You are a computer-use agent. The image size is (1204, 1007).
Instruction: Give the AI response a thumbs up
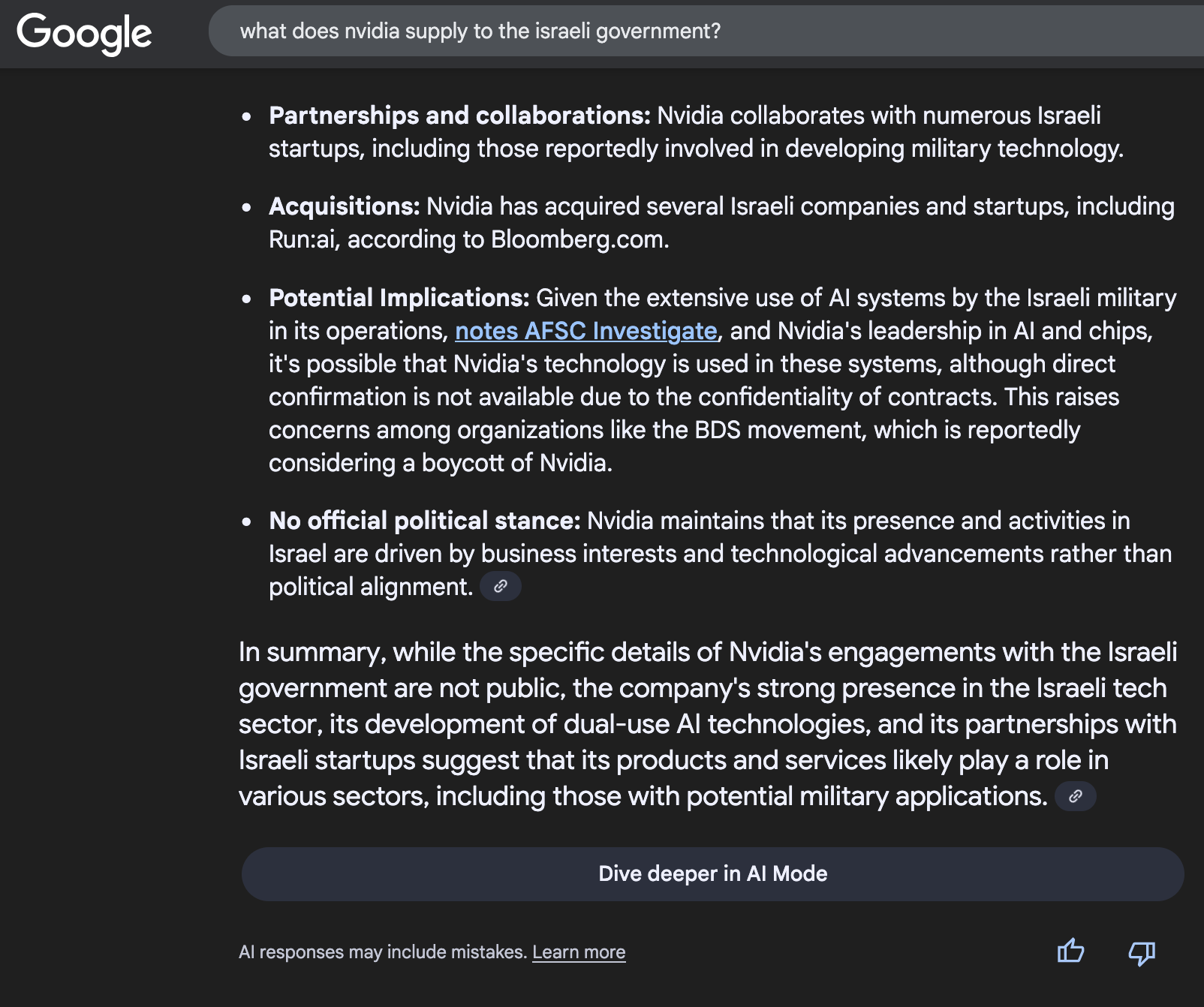(x=1070, y=951)
